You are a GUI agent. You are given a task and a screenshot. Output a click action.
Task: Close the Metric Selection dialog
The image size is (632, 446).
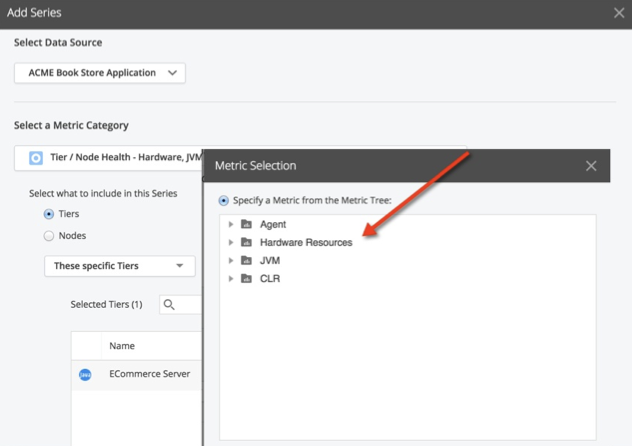point(591,166)
